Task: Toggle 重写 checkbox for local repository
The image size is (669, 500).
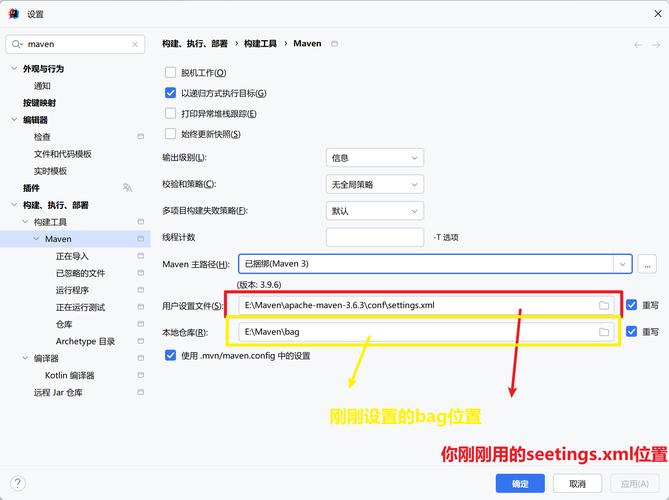Action: [631, 332]
